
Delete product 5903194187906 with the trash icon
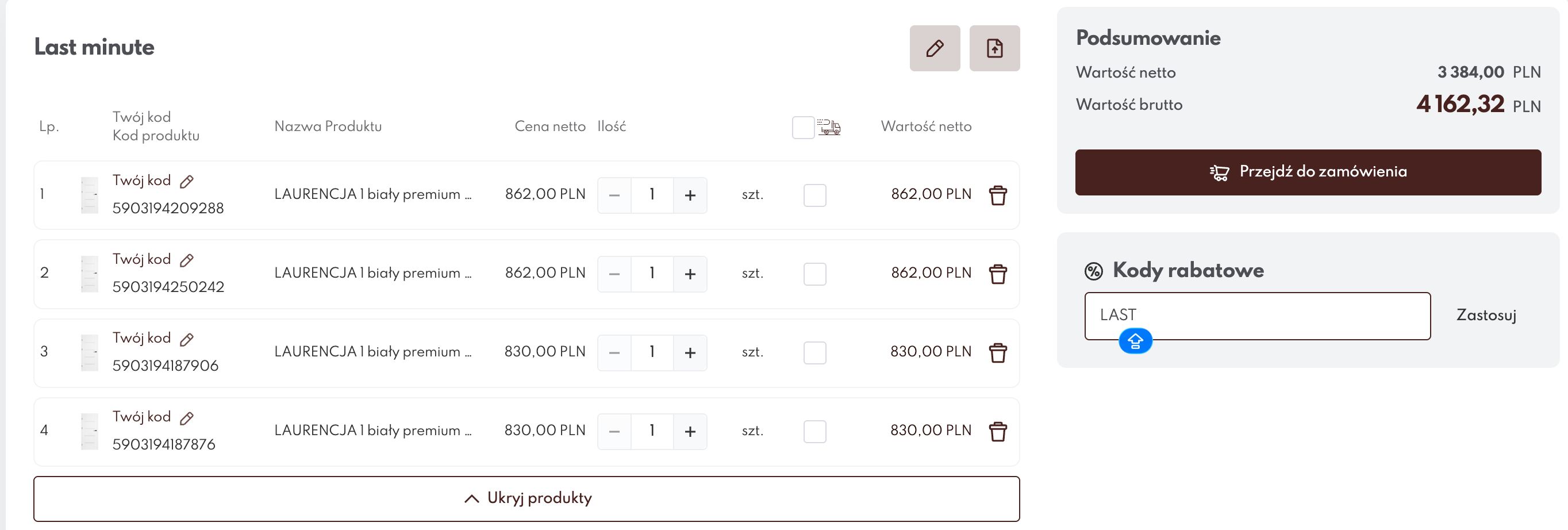[998, 353]
